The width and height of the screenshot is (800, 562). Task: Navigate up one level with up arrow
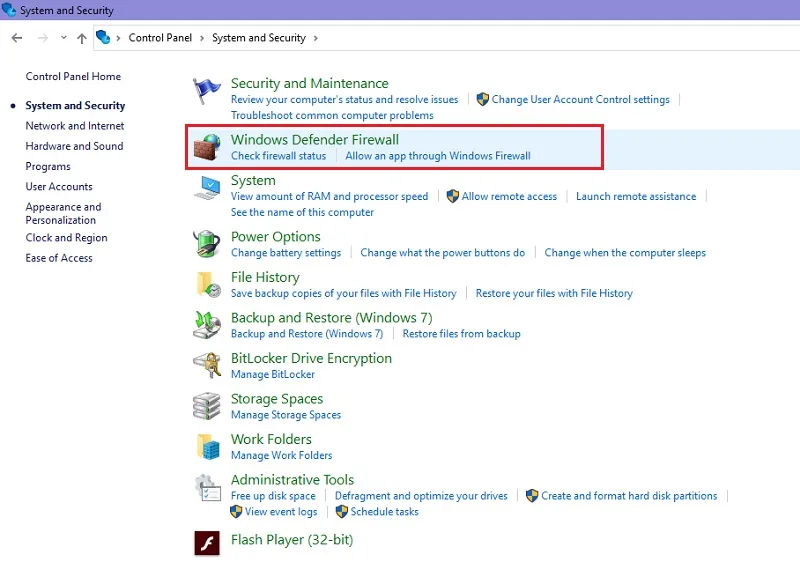tap(82, 38)
